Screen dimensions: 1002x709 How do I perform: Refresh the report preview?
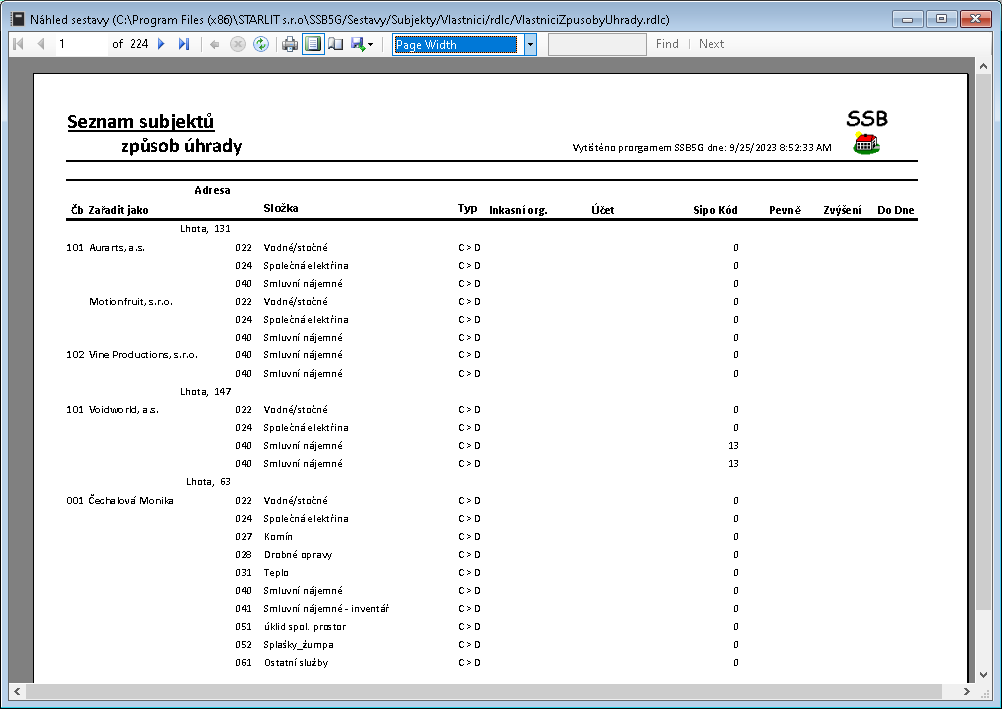[260, 44]
